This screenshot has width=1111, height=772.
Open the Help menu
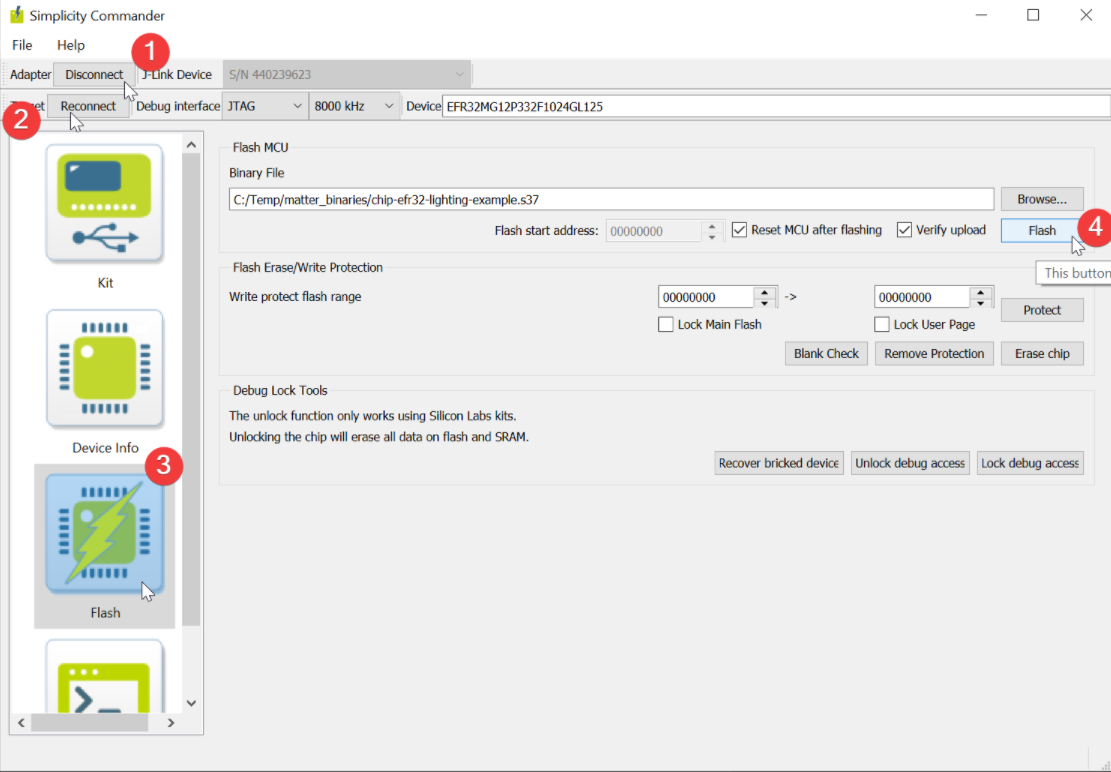71,45
